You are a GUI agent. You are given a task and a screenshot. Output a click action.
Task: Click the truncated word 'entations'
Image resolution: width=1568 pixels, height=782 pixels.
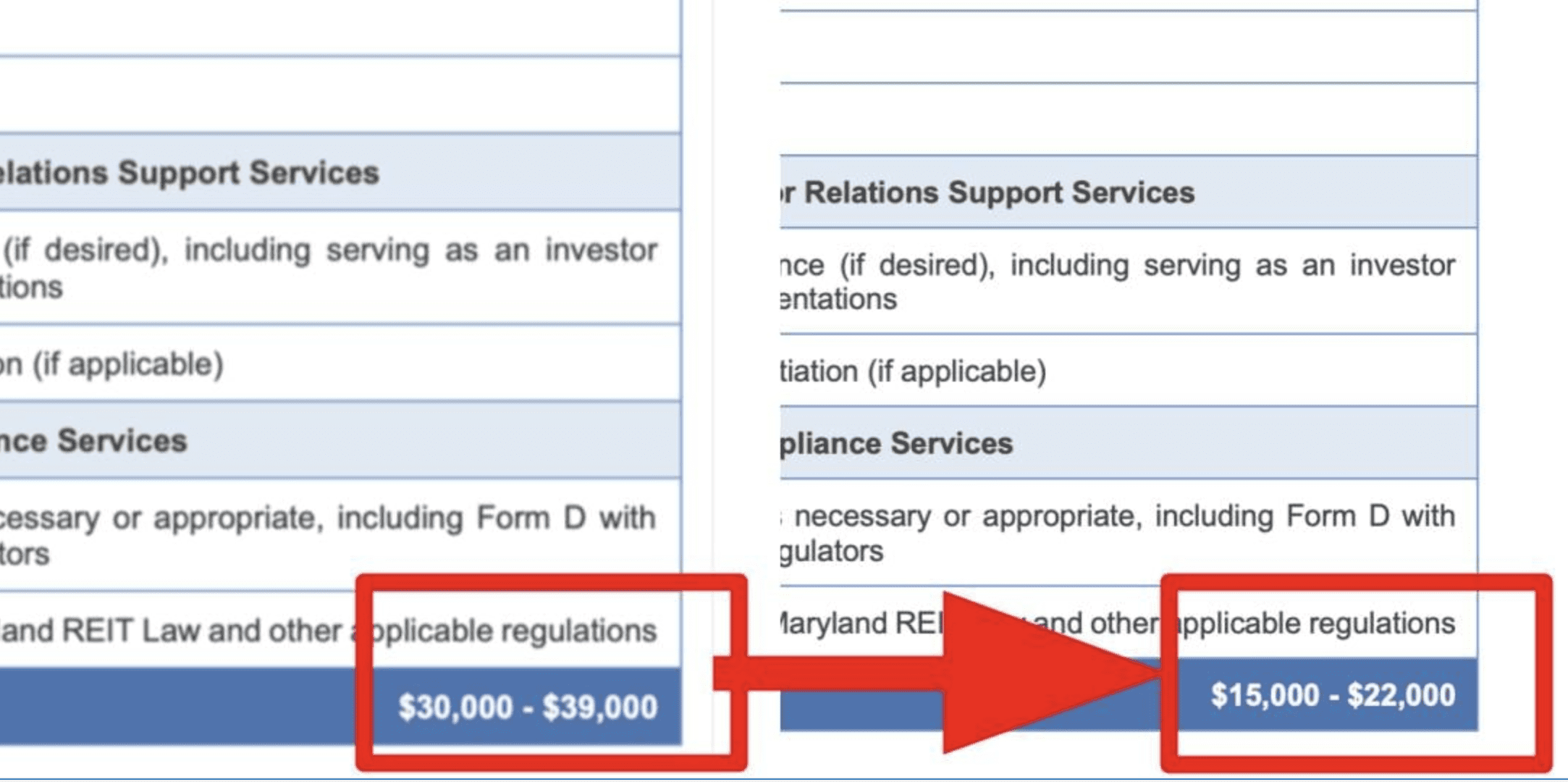coord(838,299)
